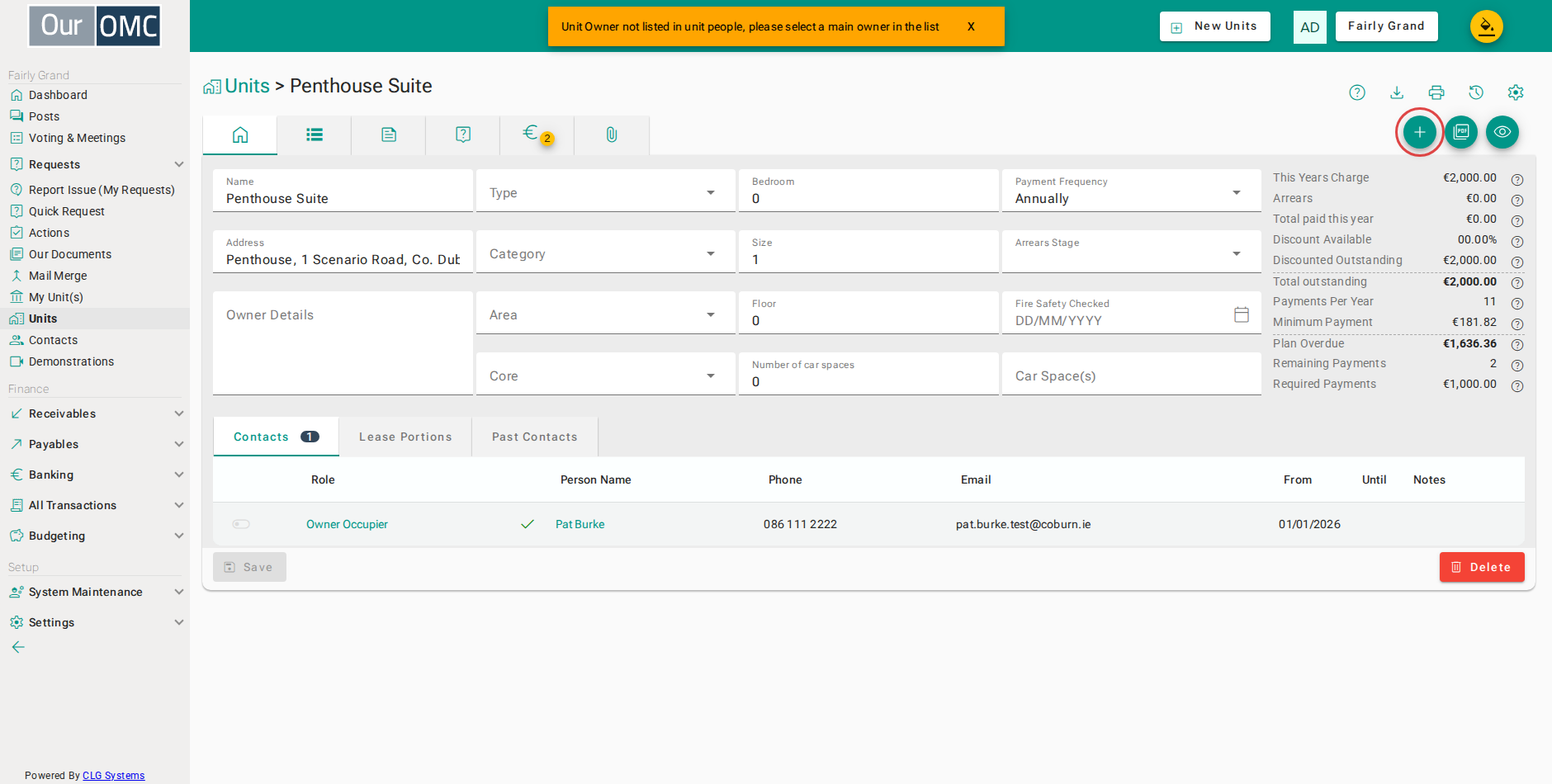Click info icon beside Plan Overdue
Image resolution: width=1552 pixels, height=784 pixels.
(1517, 344)
